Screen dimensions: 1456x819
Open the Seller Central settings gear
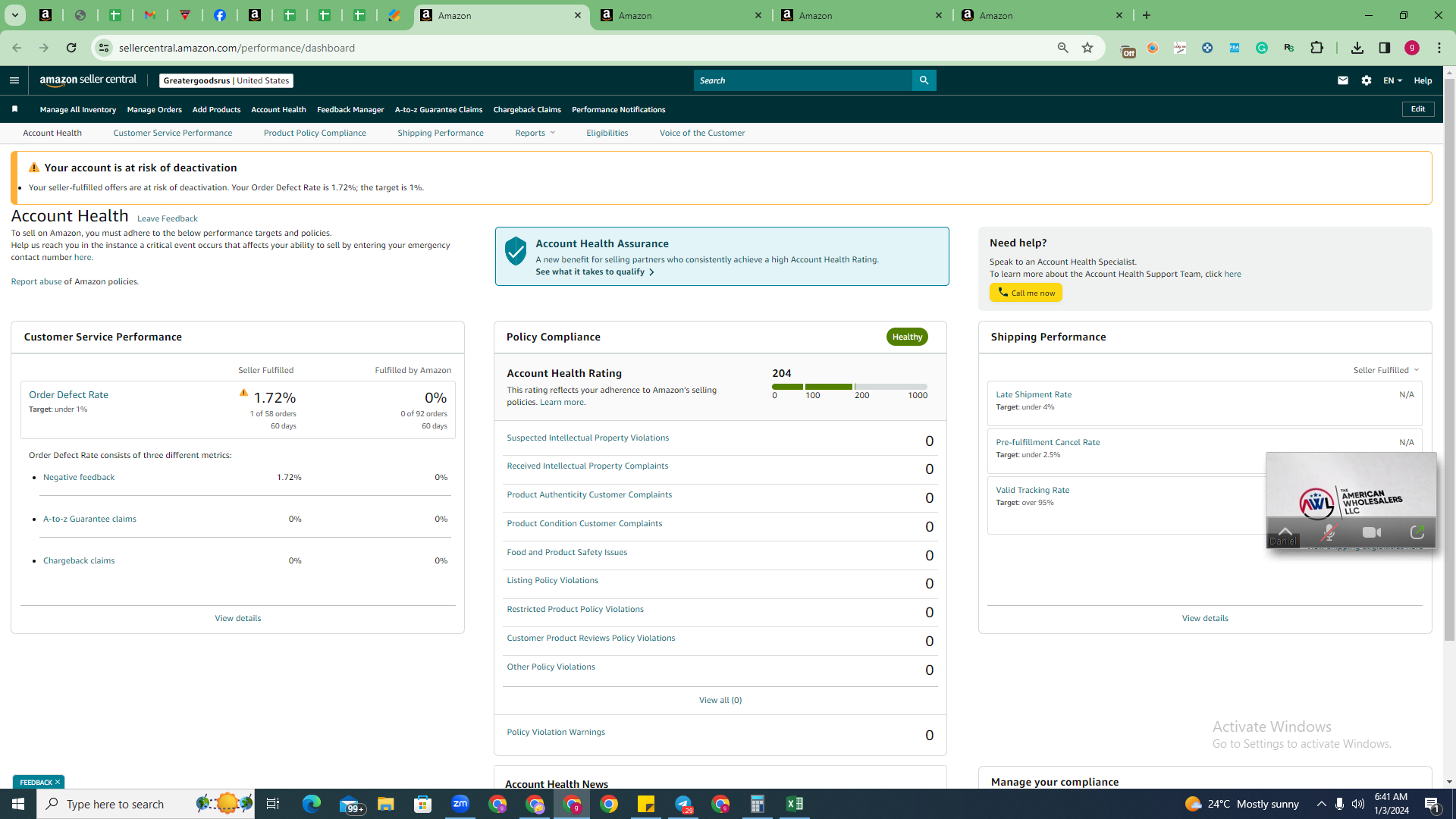point(1367,80)
